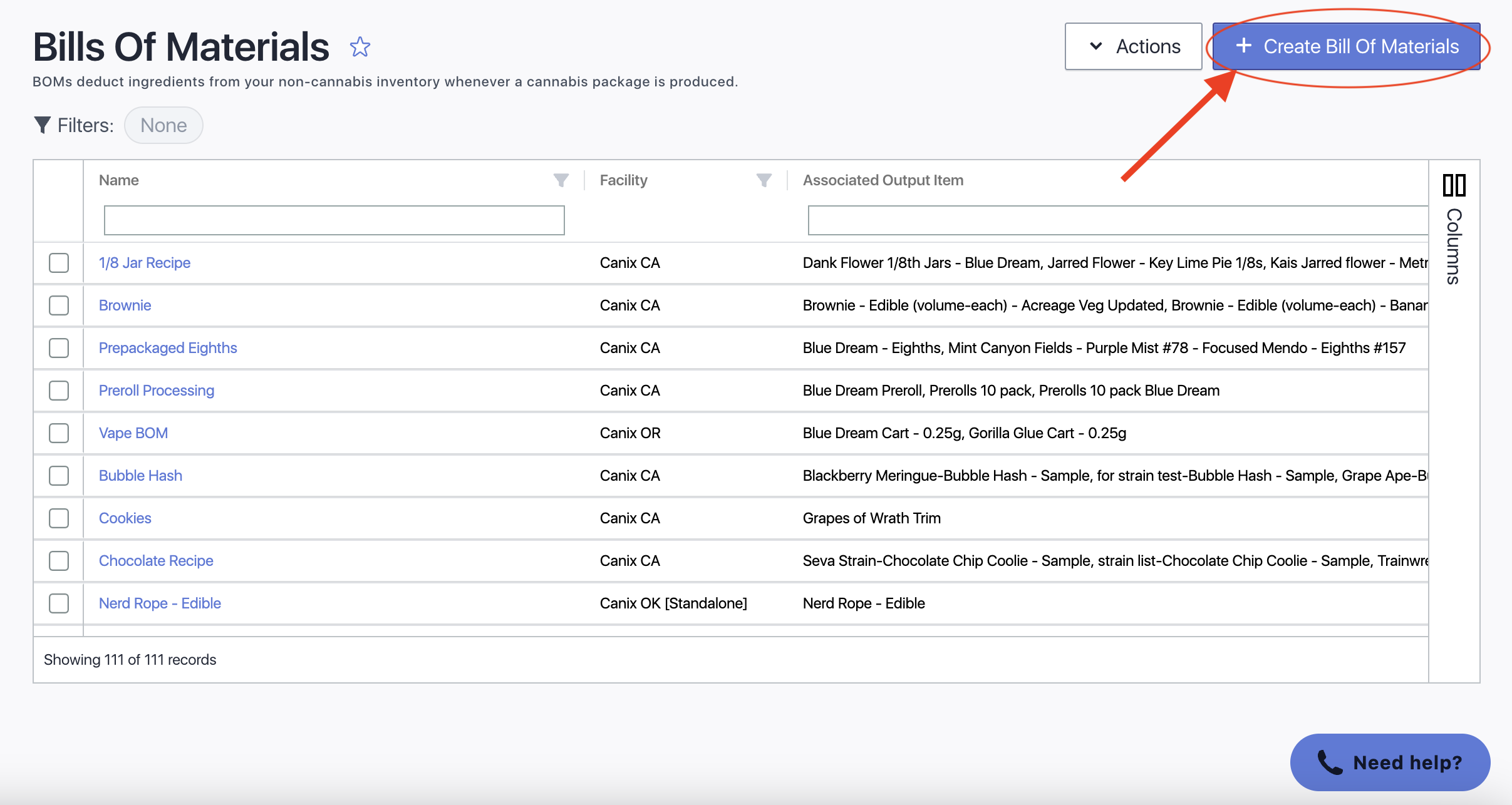This screenshot has width=1512, height=805.
Task: Click Canix CA cell in Cookies row
Action: coord(630,518)
